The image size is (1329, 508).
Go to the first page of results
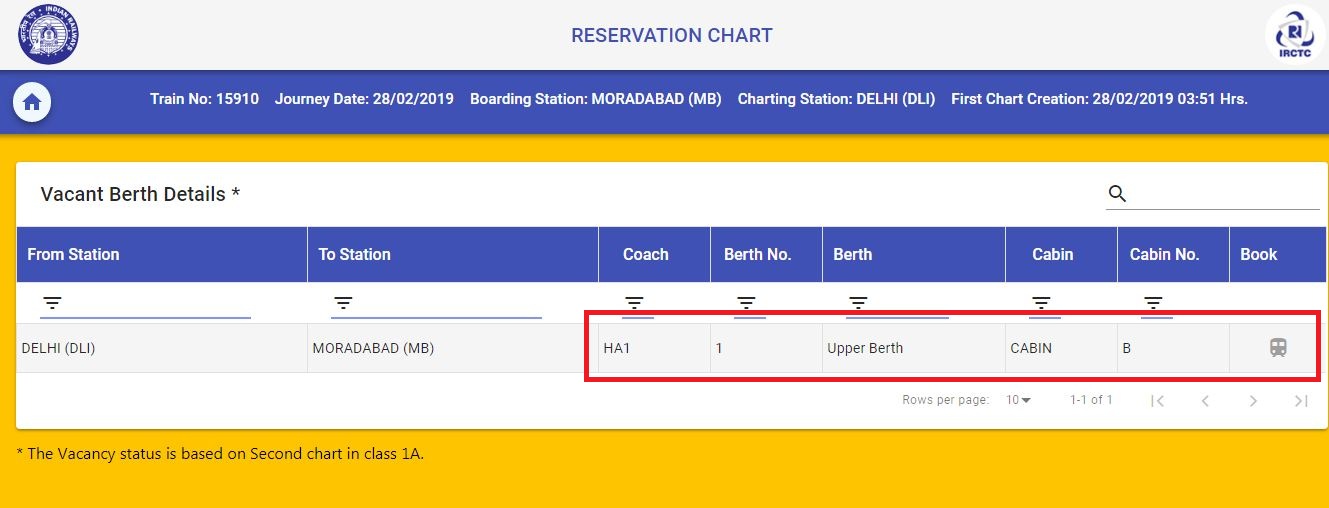coord(1157,401)
